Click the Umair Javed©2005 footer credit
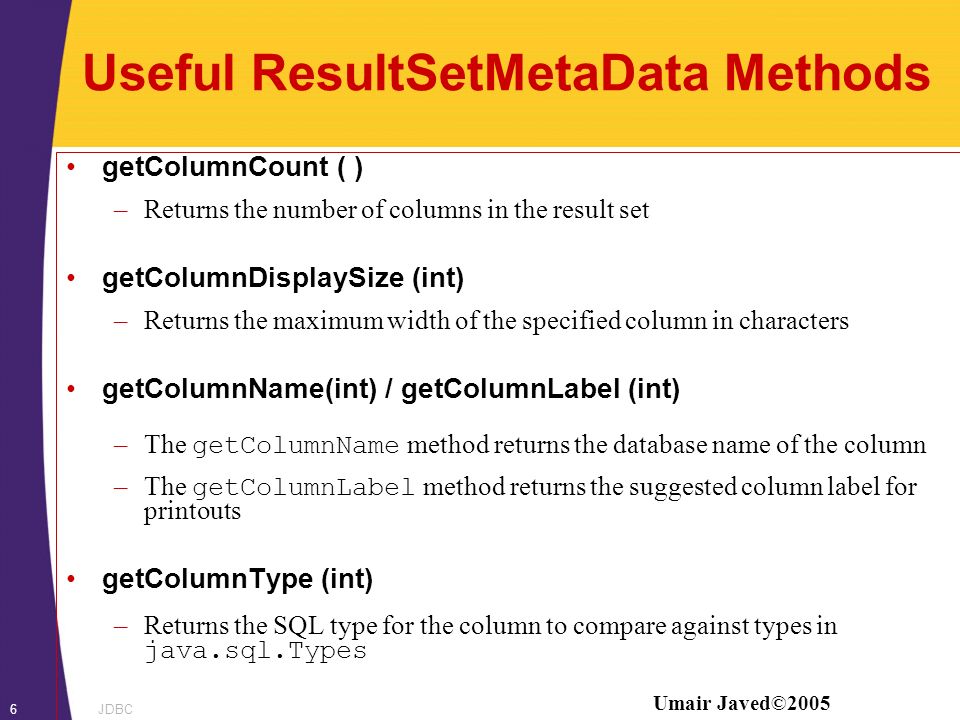This screenshot has height=720, width=960. (741, 703)
